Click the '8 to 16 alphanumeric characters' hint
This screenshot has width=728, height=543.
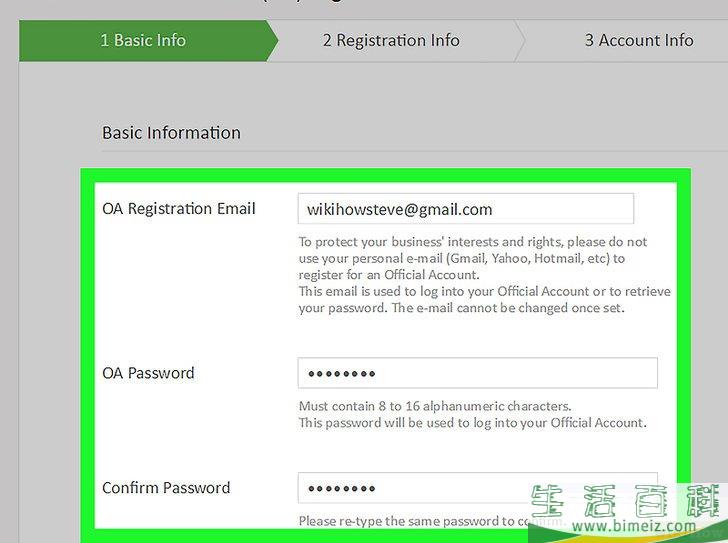click(435, 406)
